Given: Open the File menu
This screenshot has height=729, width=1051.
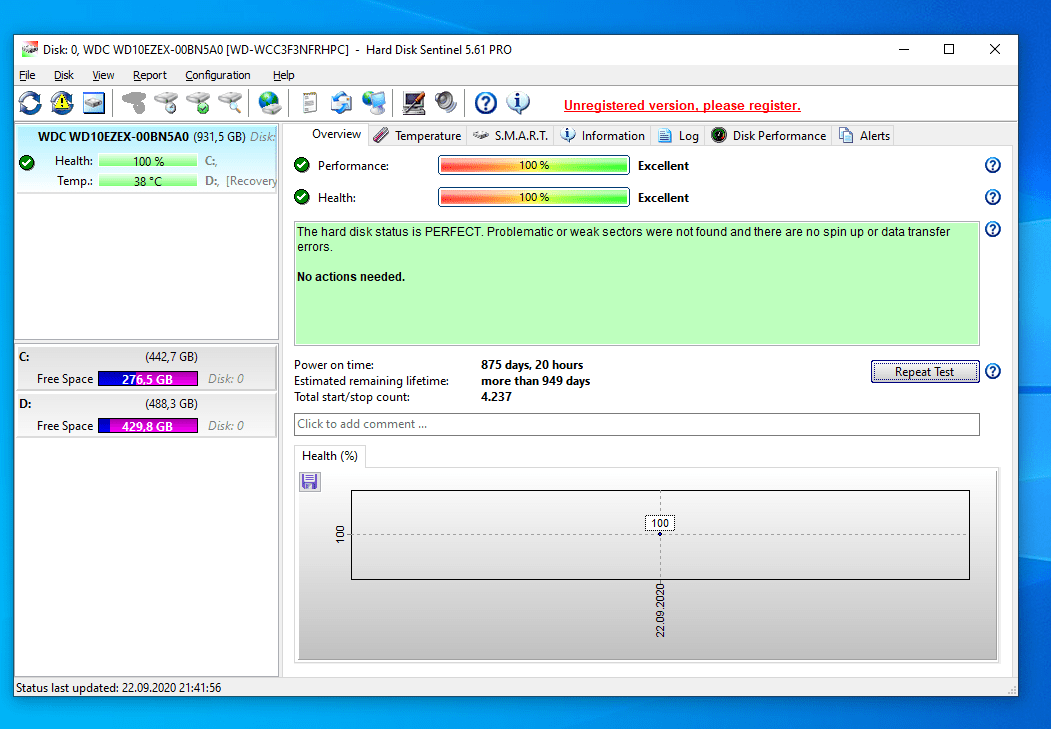Looking at the screenshot, I should [27, 75].
